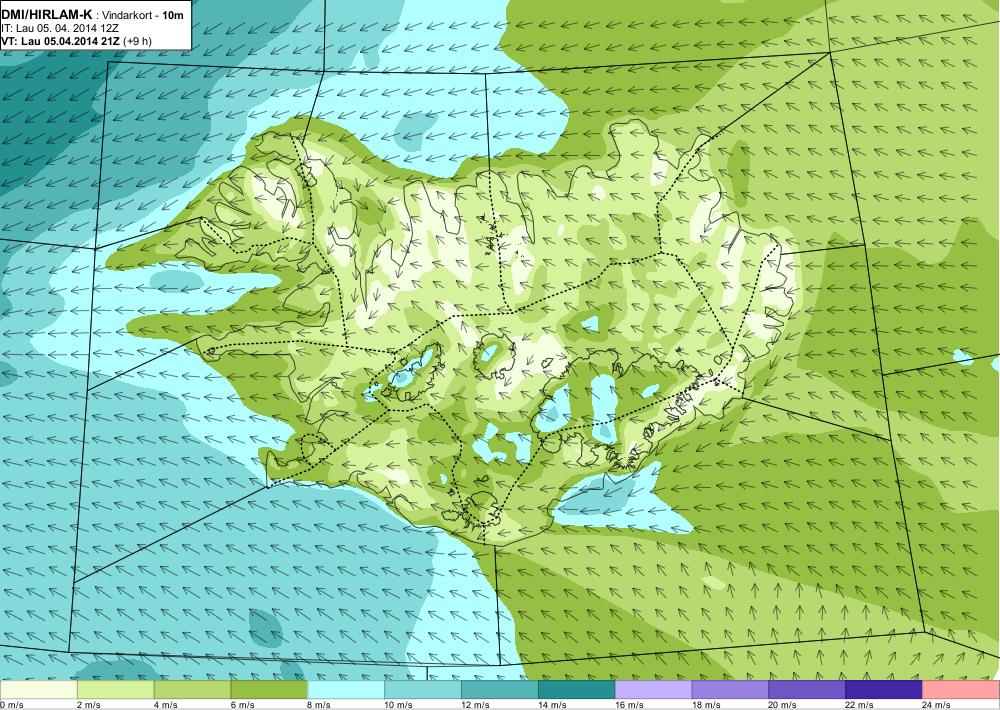Click the '8 m/s' legend label
The height and width of the screenshot is (710, 1000).
(320, 705)
